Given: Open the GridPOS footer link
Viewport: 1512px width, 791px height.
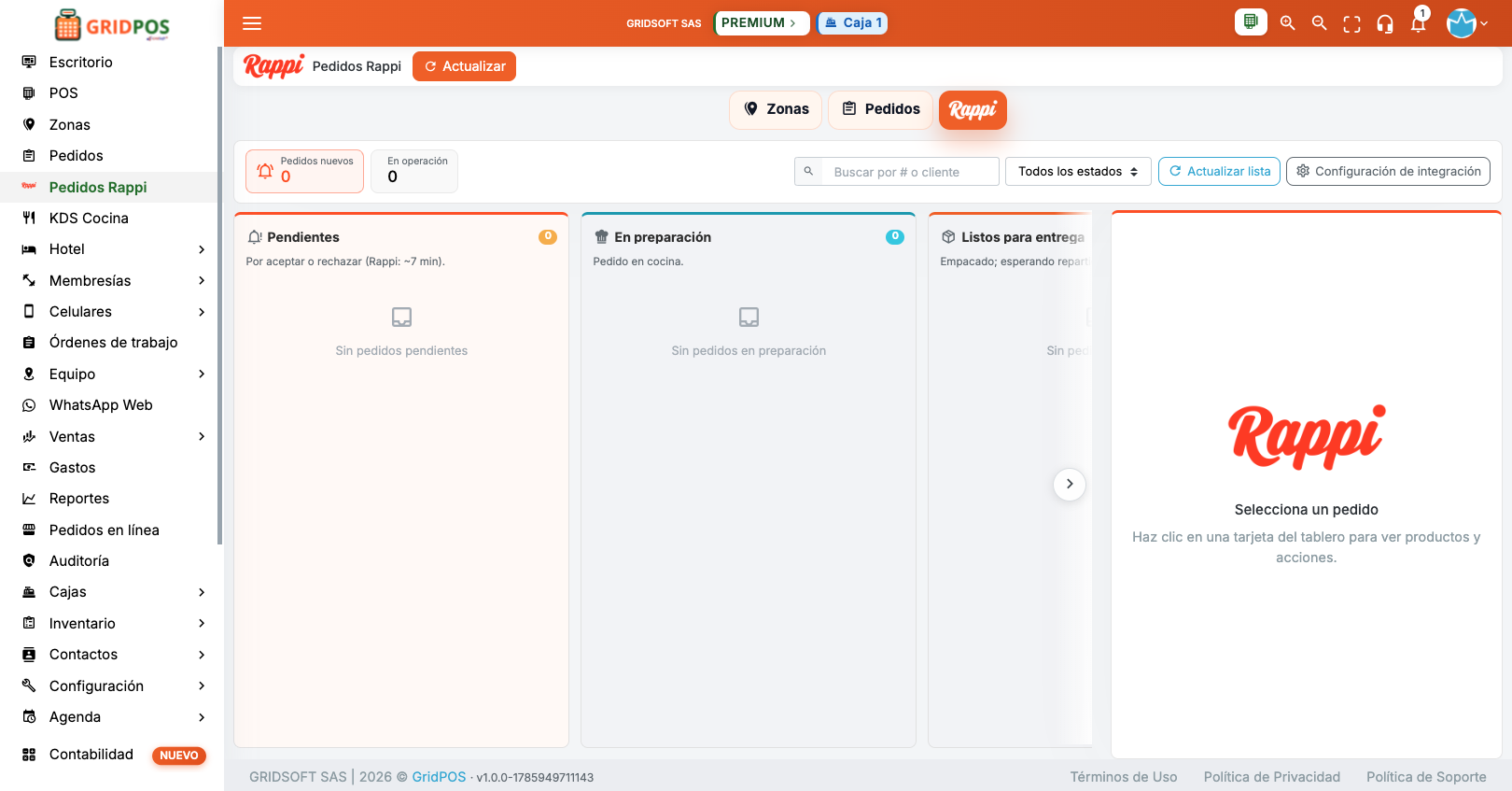Looking at the screenshot, I should point(439,777).
